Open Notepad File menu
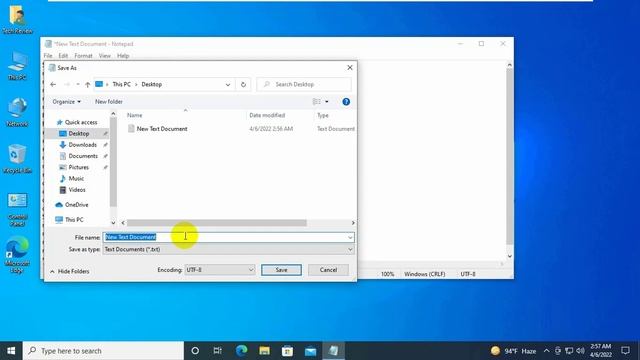Image resolution: width=640 pixels, height=360 pixels. pyautogui.click(x=48, y=56)
